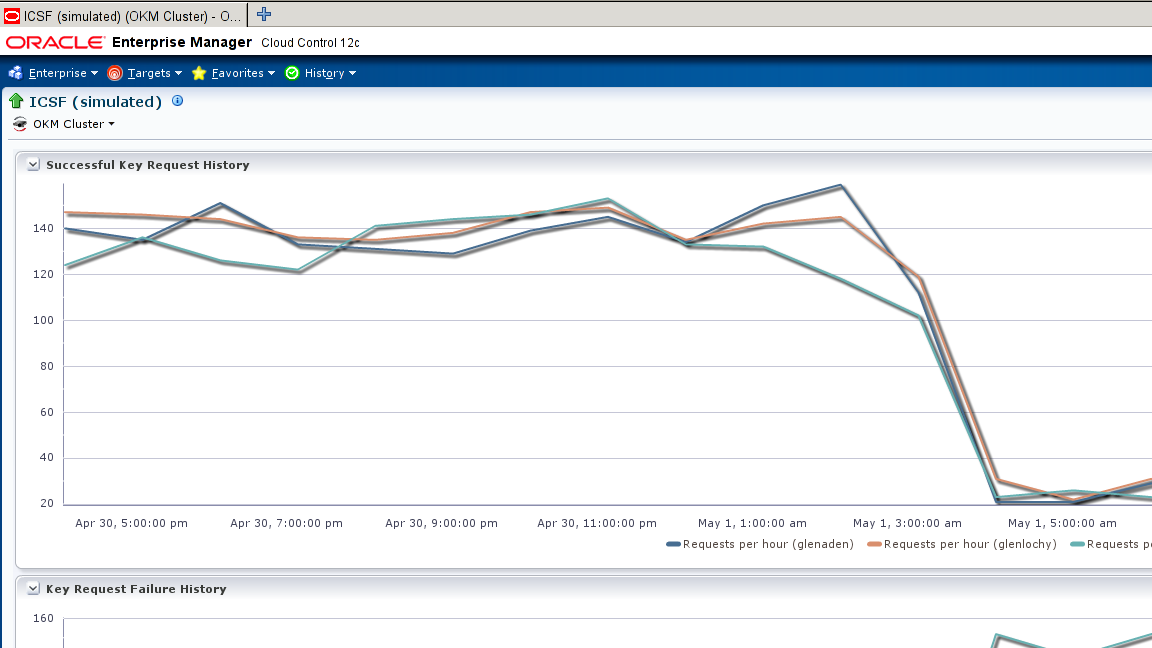Click the glenaden legend color swatch
This screenshot has height=648, width=1152.
(673, 544)
